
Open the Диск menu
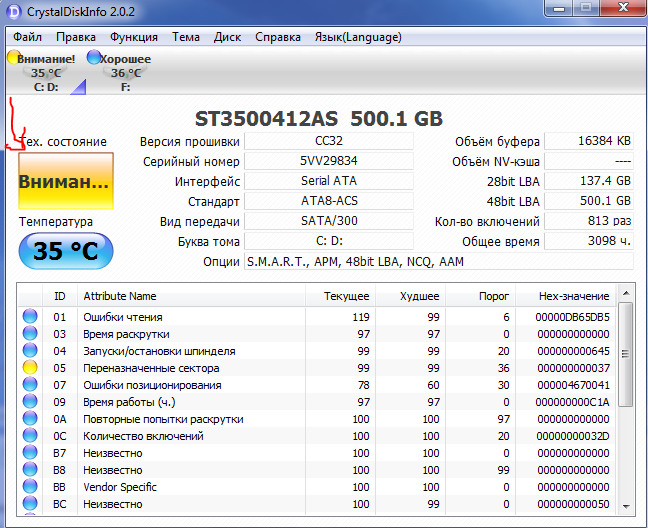[x=227, y=37]
